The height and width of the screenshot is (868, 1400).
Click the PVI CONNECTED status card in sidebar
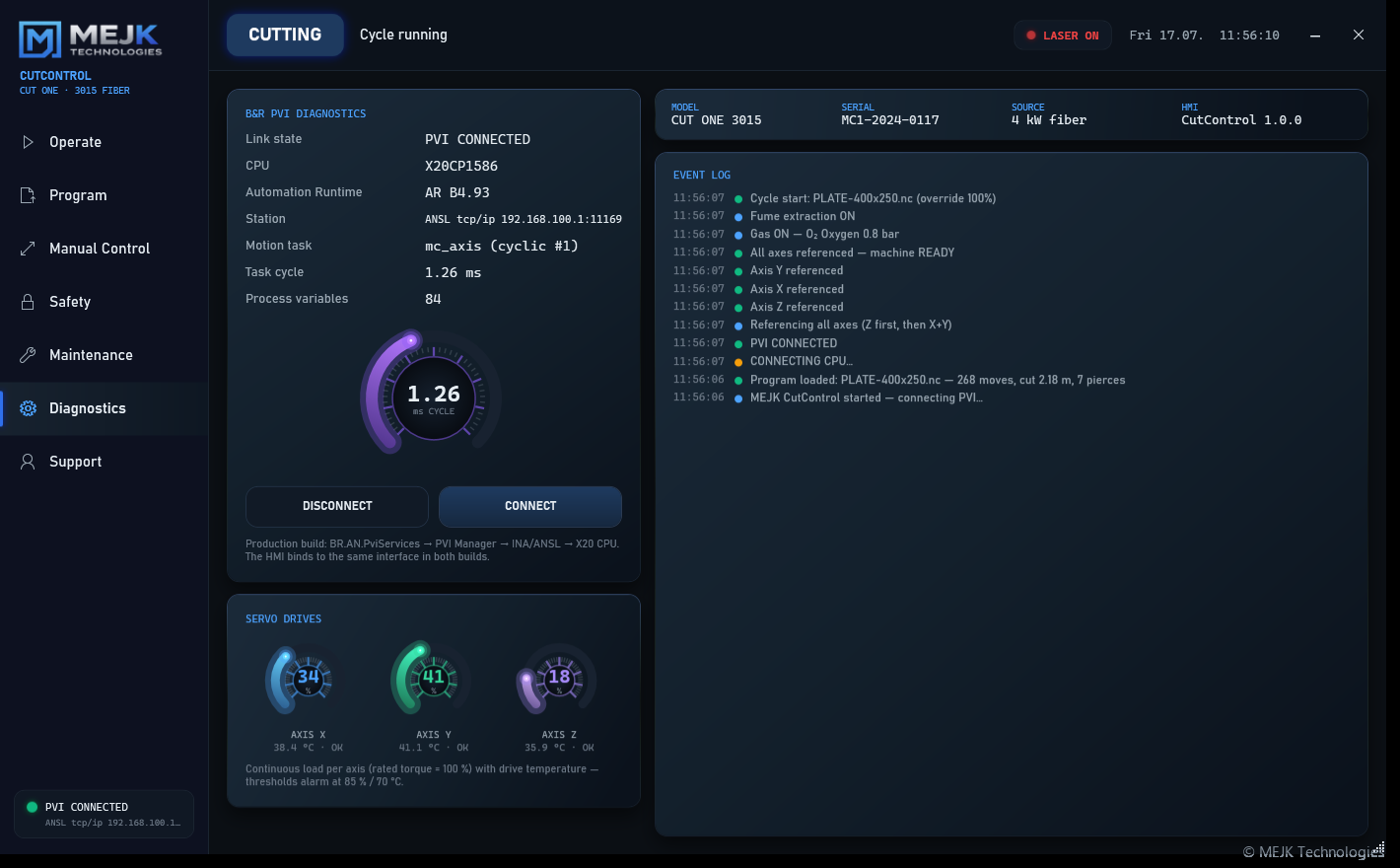click(104, 814)
